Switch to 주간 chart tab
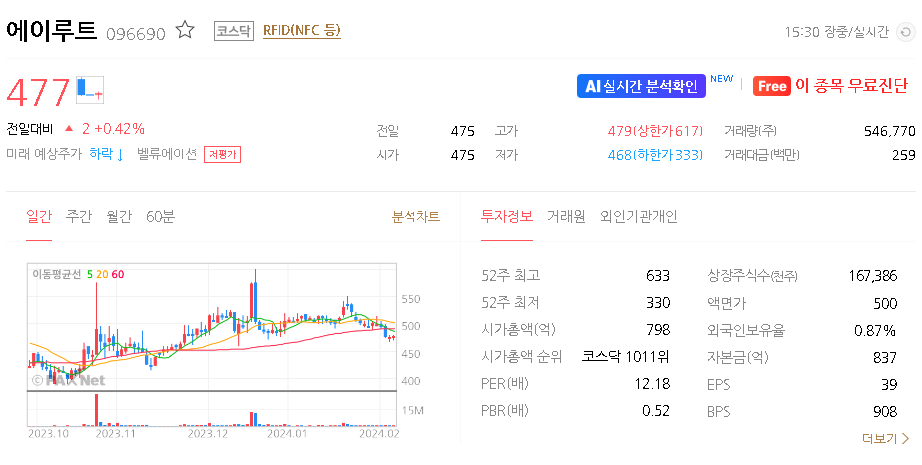Screen dimensions: 922x465 [x=79, y=216]
